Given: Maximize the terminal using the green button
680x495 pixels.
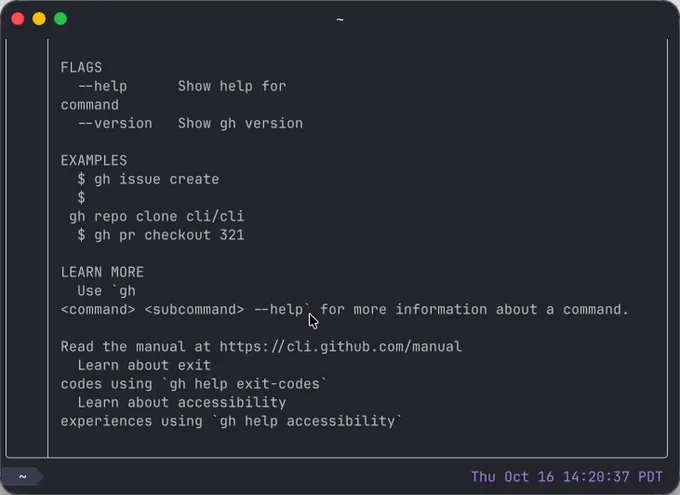Looking at the screenshot, I should [x=60, y=19].
